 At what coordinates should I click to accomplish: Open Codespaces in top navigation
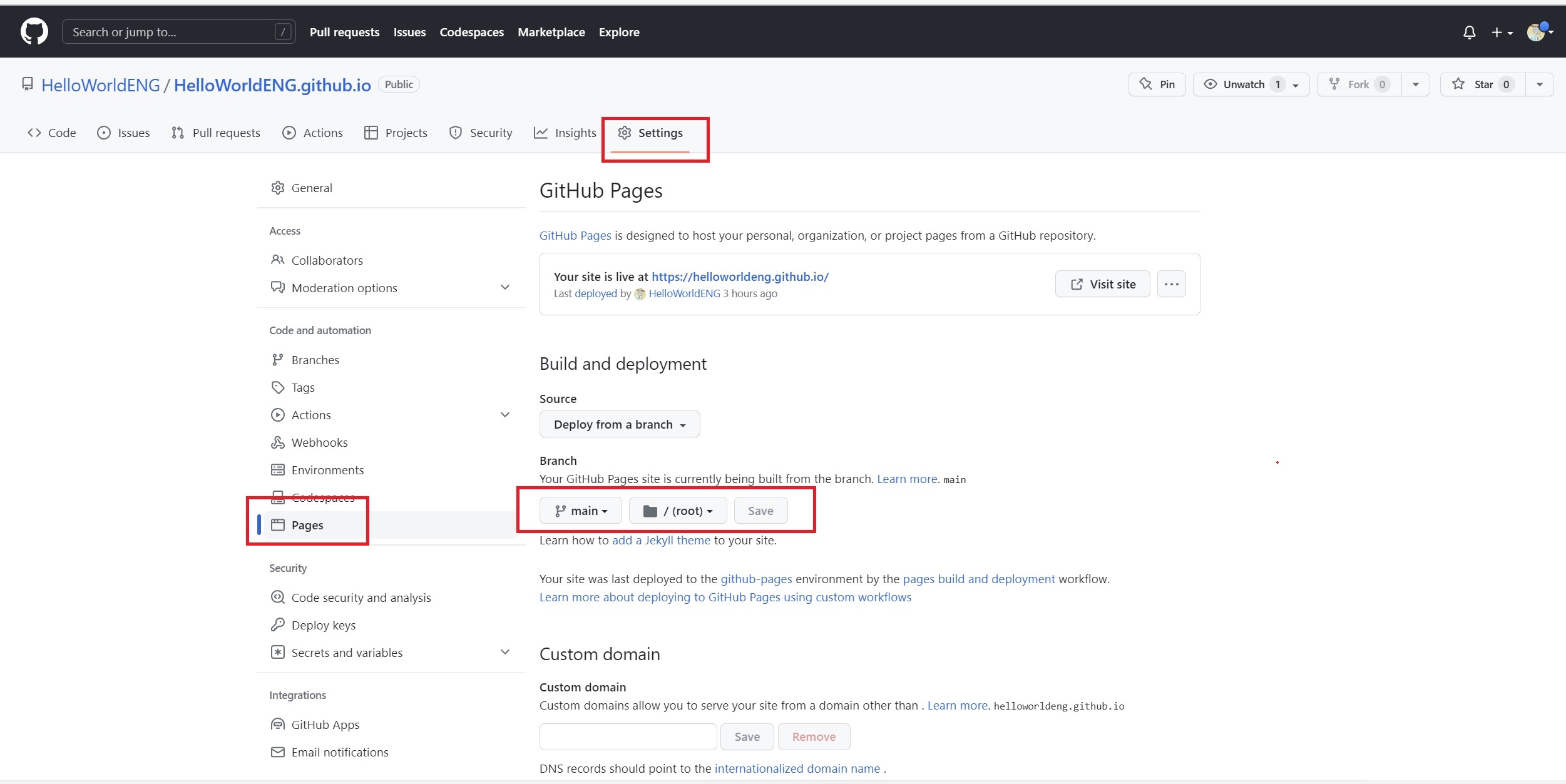tap(471, 32)
